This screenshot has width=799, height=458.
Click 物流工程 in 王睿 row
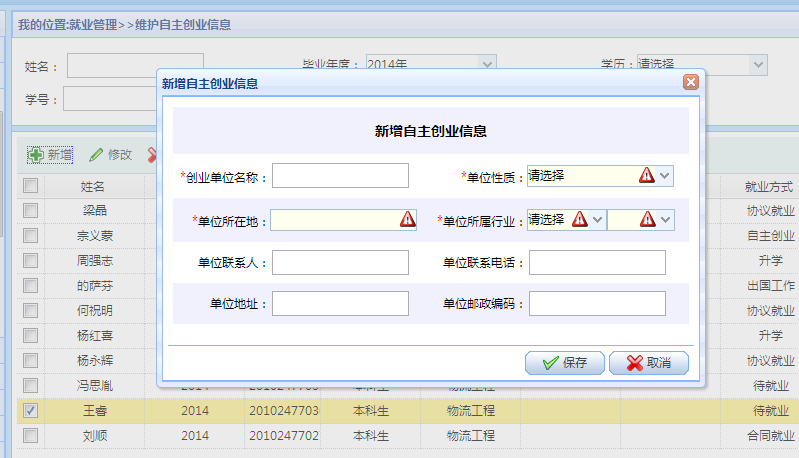coord(471,411)
